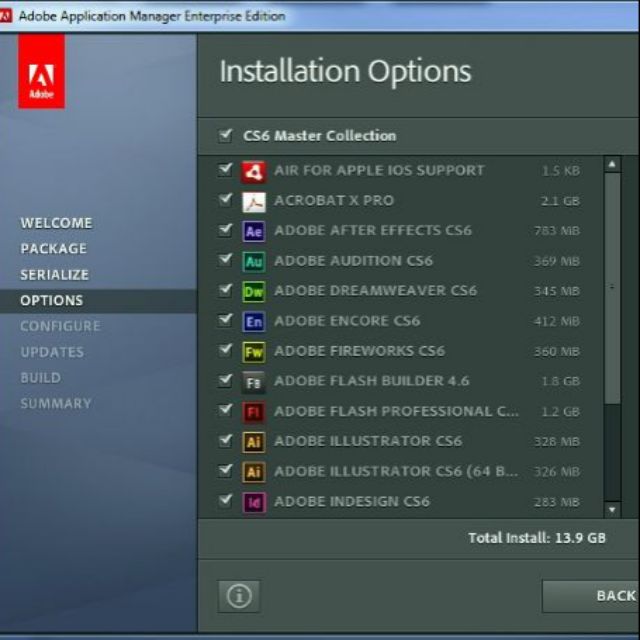Click the Acrobat X Pro icon

coord(253,202)
